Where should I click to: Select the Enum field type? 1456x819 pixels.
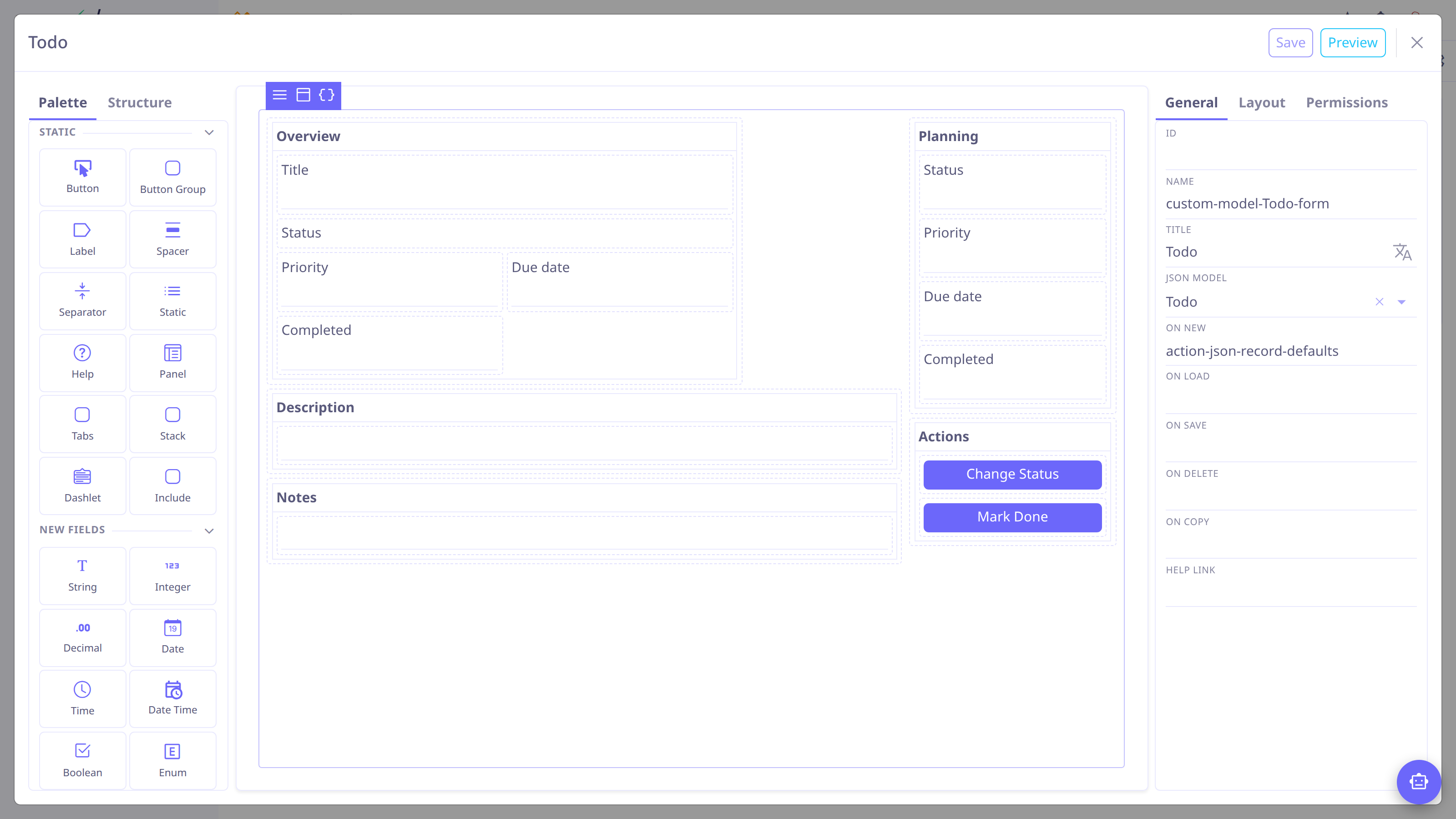pos(172,760)
